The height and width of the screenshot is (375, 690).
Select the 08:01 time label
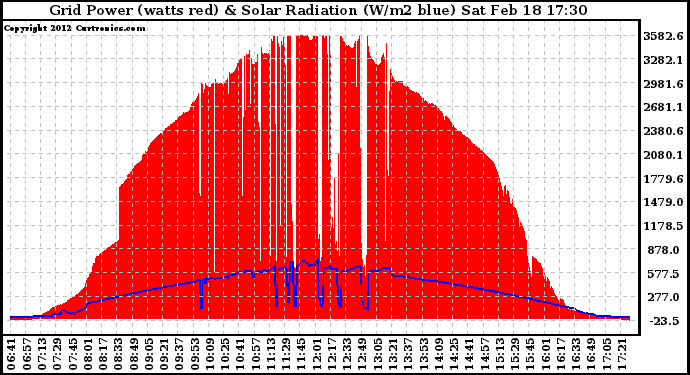[87, 353]
